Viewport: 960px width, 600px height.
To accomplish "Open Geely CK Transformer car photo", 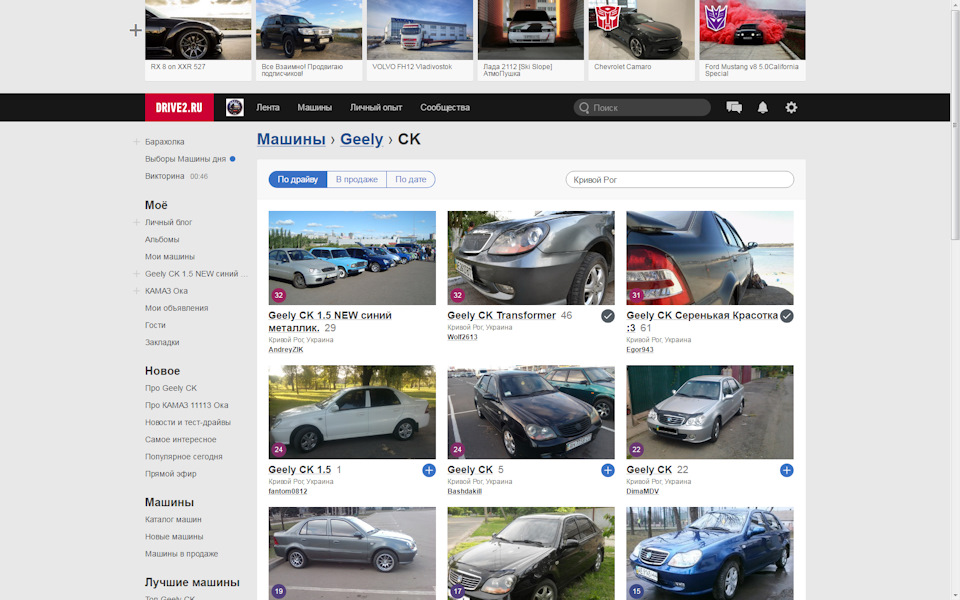I will tap(531, 258).
